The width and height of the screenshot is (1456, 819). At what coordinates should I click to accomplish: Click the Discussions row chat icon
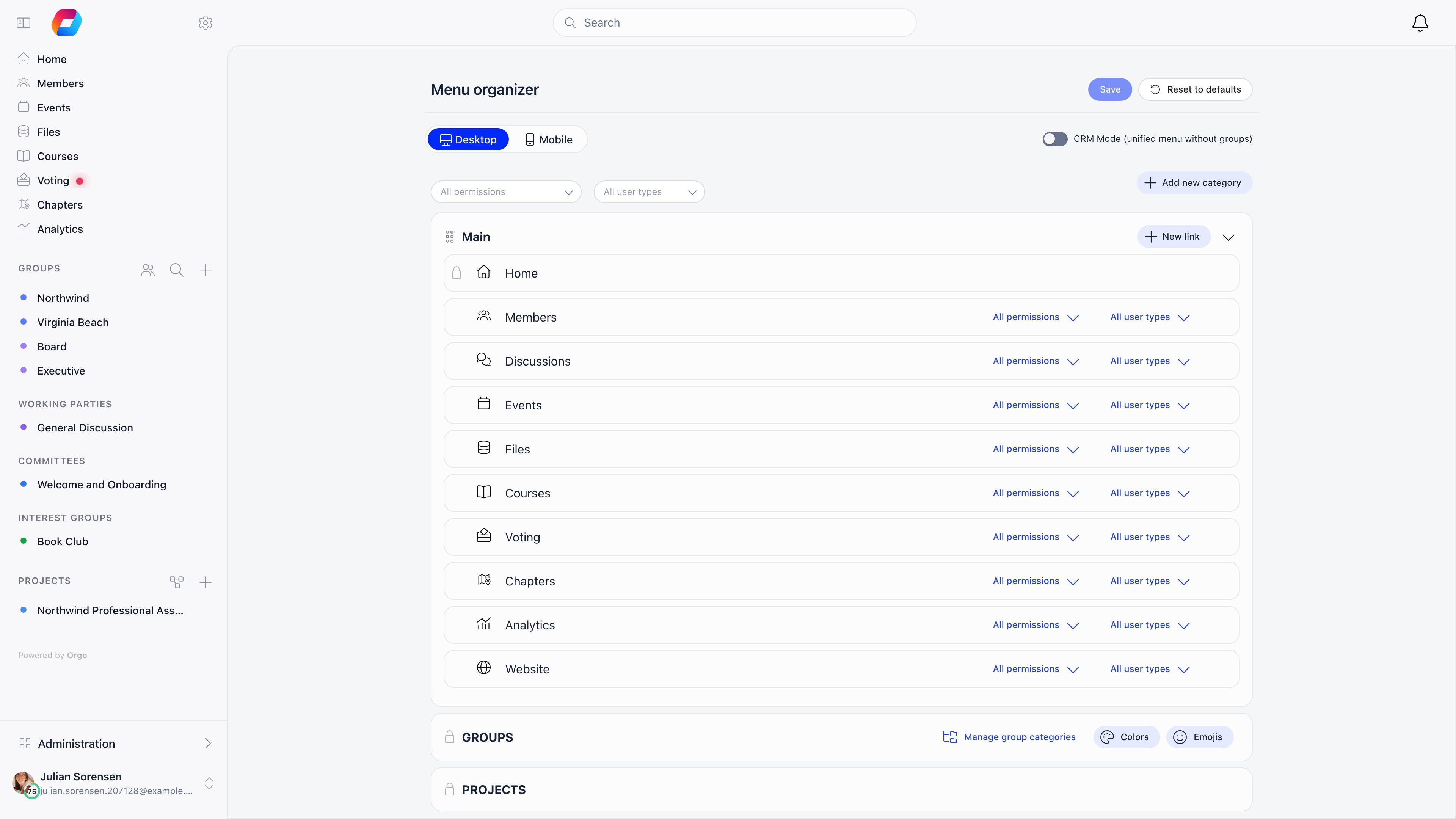[484, 360]
